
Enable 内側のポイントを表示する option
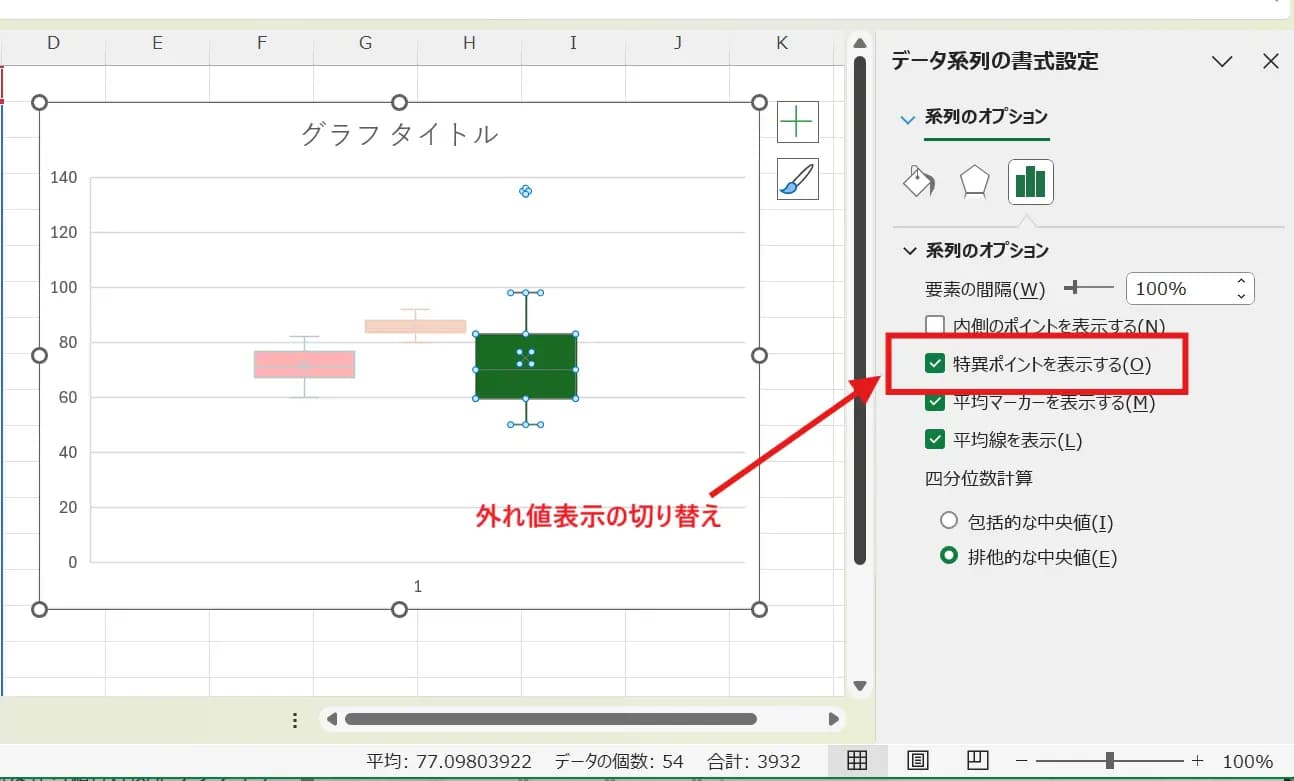[935, 324]
